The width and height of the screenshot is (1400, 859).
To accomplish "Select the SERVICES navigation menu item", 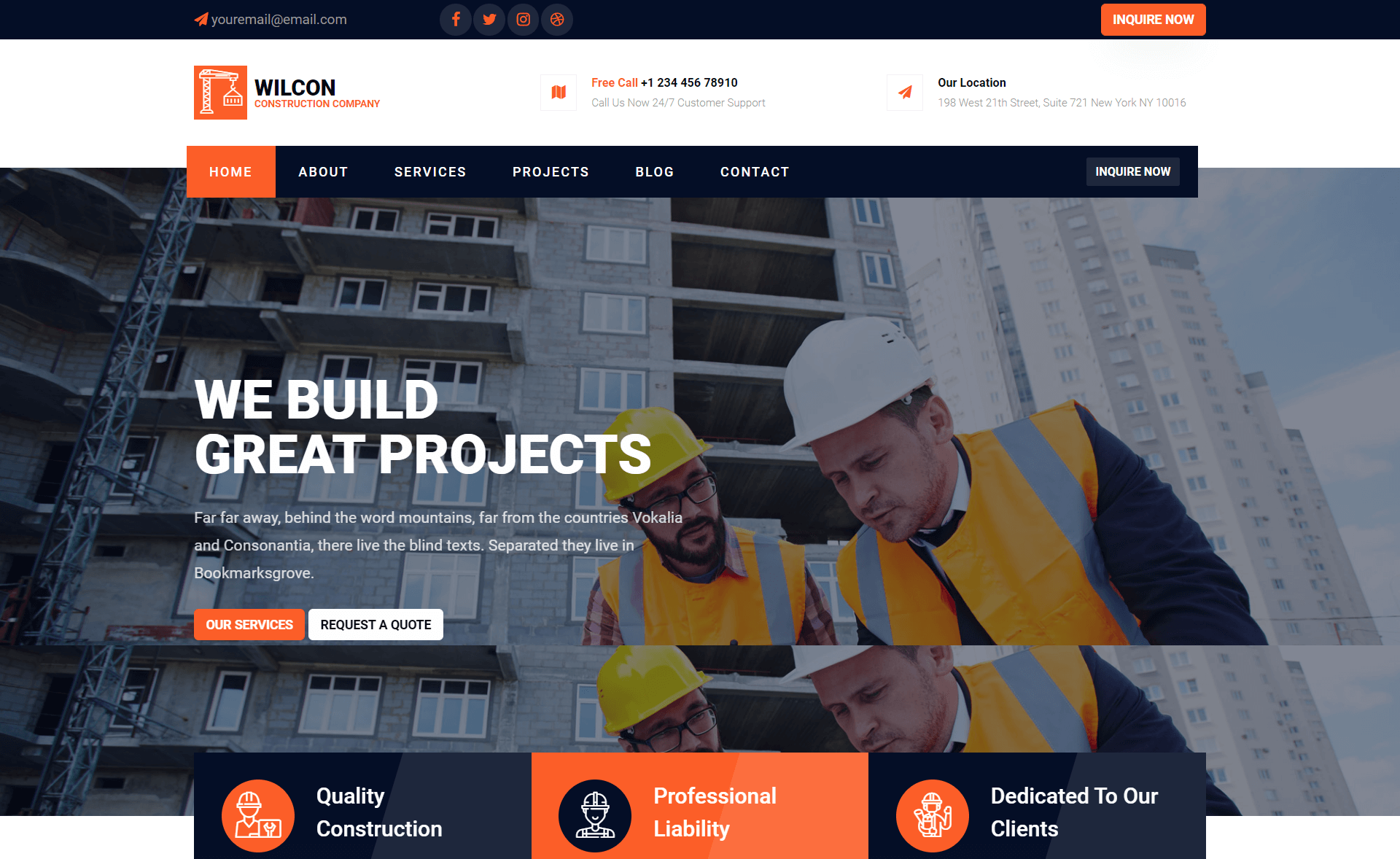I will 430,172.
